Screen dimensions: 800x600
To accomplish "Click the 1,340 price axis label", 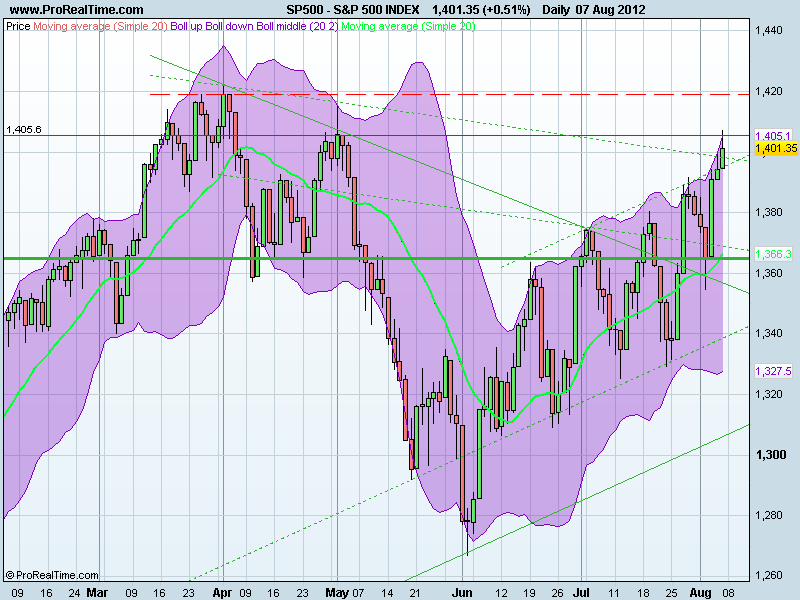I will tap(768, 333).
